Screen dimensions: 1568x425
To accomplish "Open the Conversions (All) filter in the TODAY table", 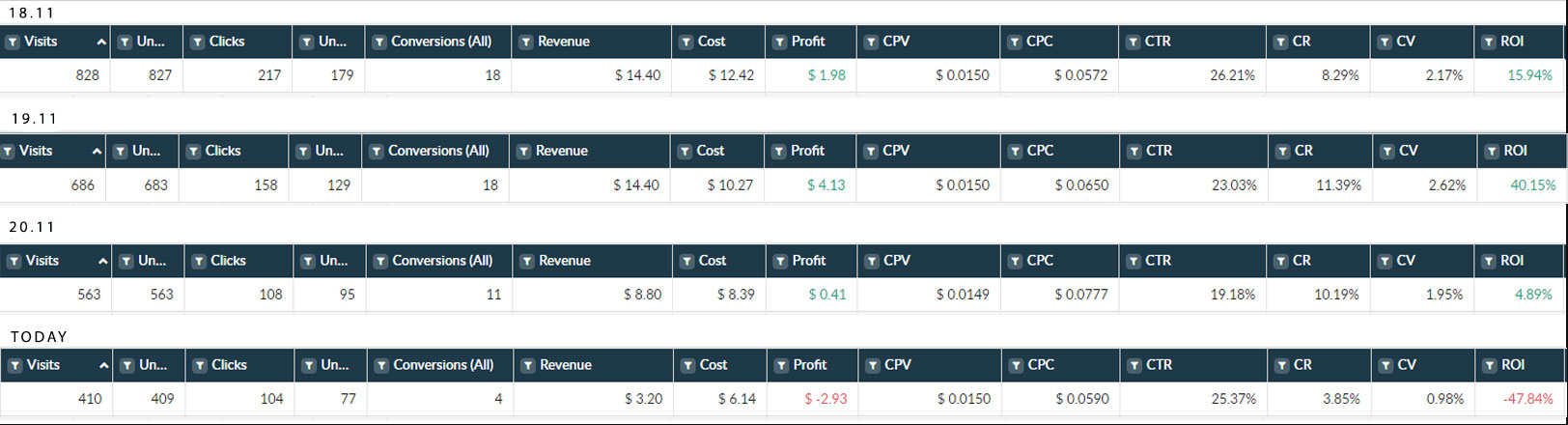I will pos(381,366).
